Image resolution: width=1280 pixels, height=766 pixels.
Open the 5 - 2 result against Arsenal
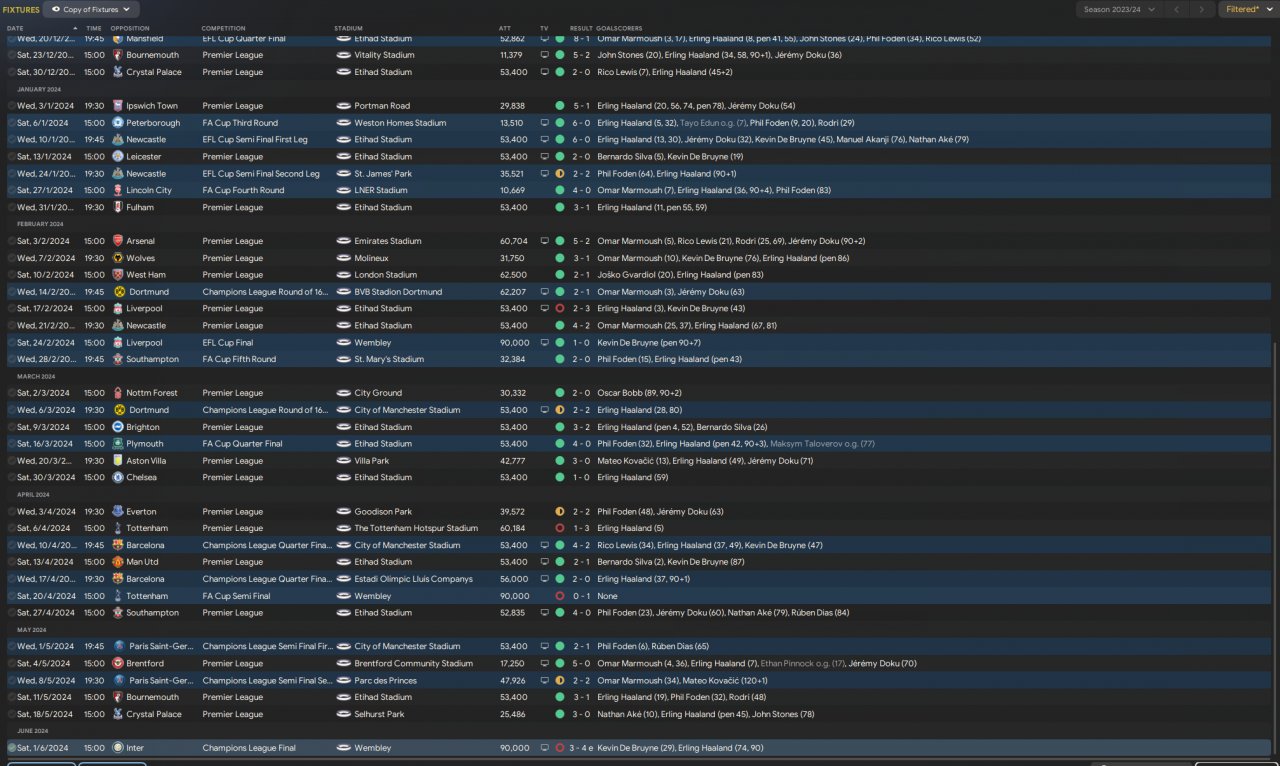(x=581, y=241)
